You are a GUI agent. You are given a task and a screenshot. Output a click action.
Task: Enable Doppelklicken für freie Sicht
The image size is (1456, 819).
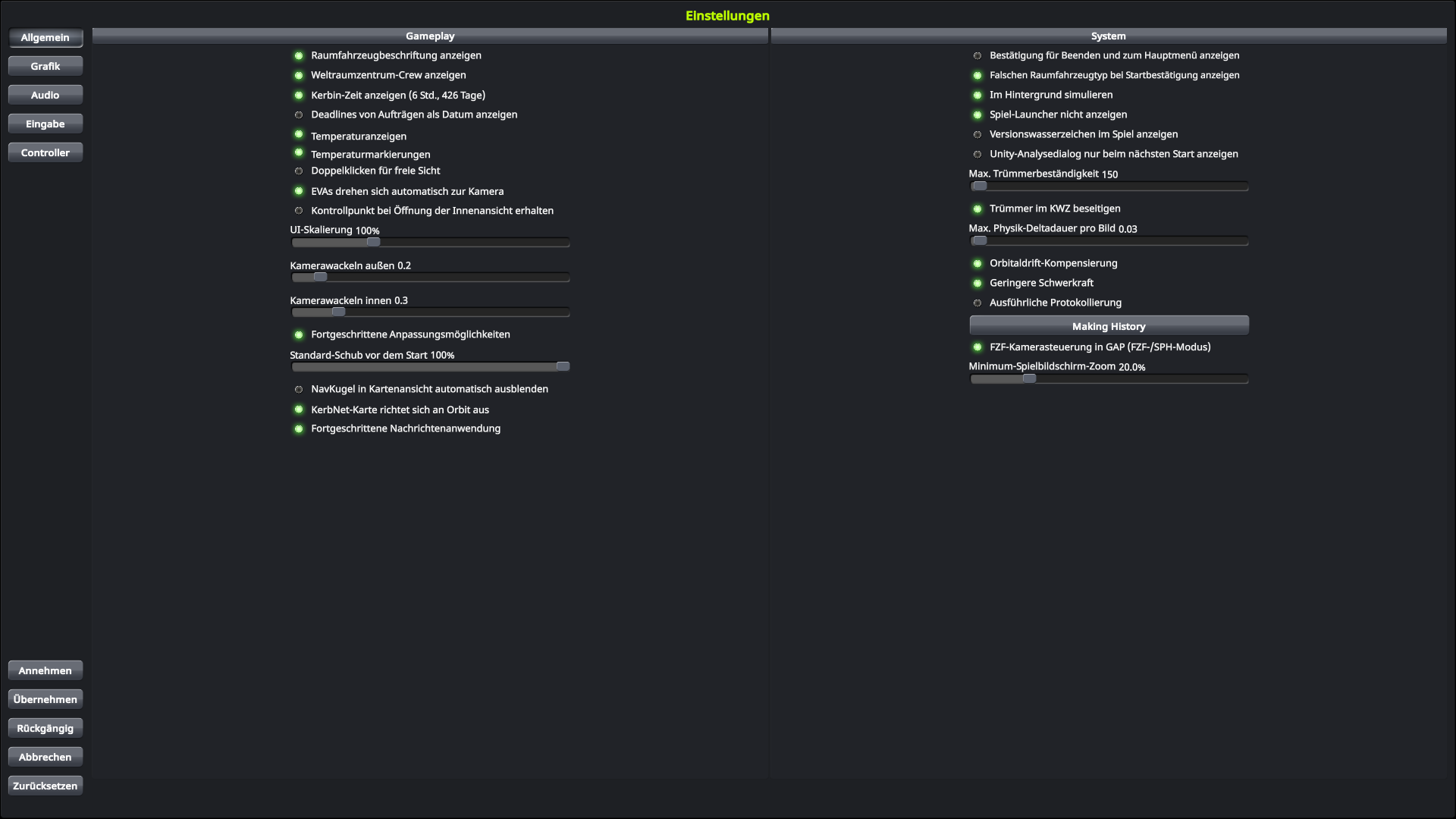(x=299, y=171)
